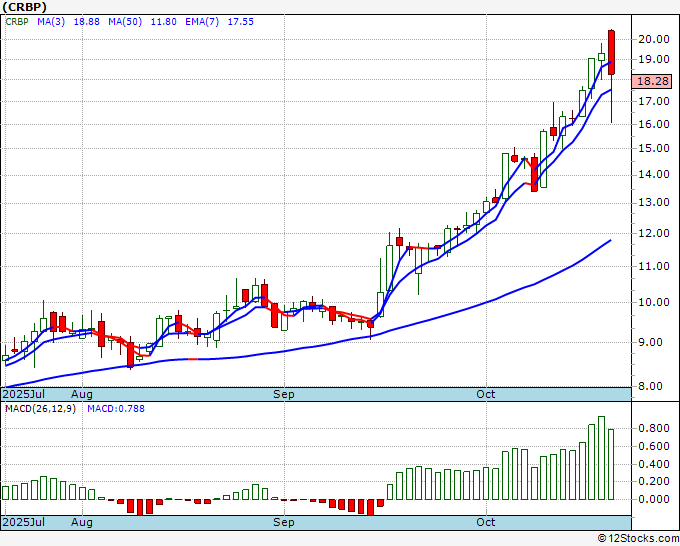Click the 17.00 price axis label
The height and width of the screenshot is (546, 680).
click(654, 101)
